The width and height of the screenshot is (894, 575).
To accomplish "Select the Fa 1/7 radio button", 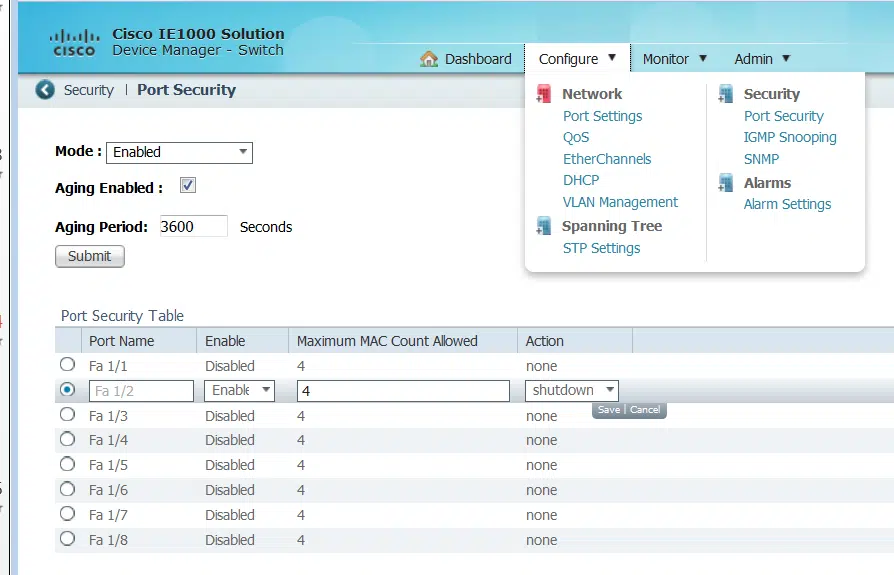I will [x=67, y=514].
